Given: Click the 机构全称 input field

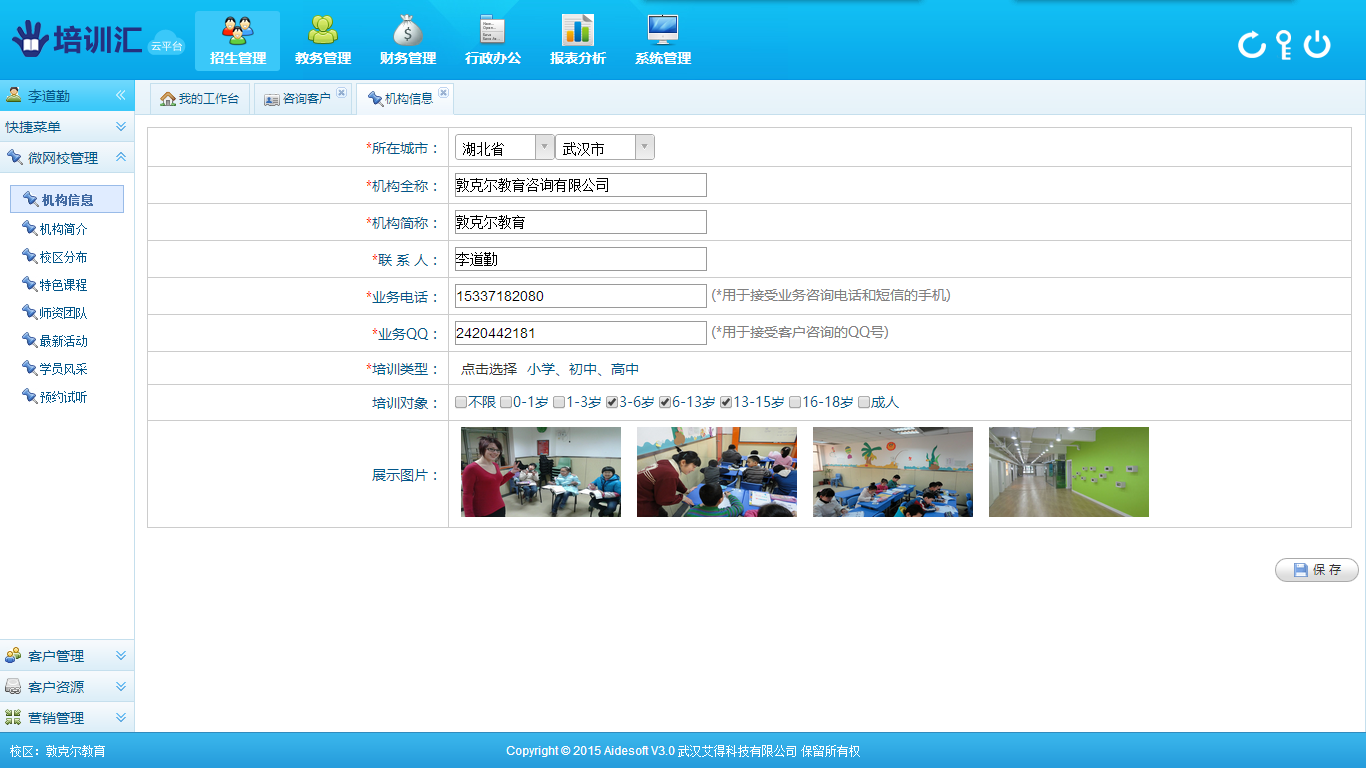Looking at the screenshot, I should [580, 185].
